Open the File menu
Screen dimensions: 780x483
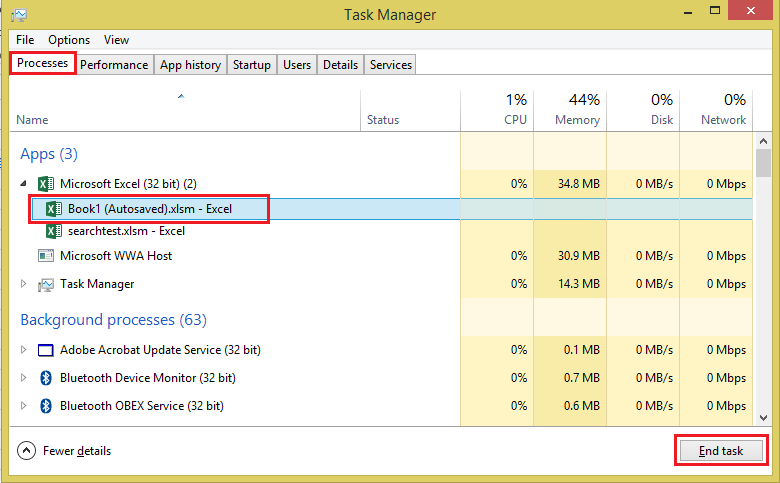click(25, 40)
